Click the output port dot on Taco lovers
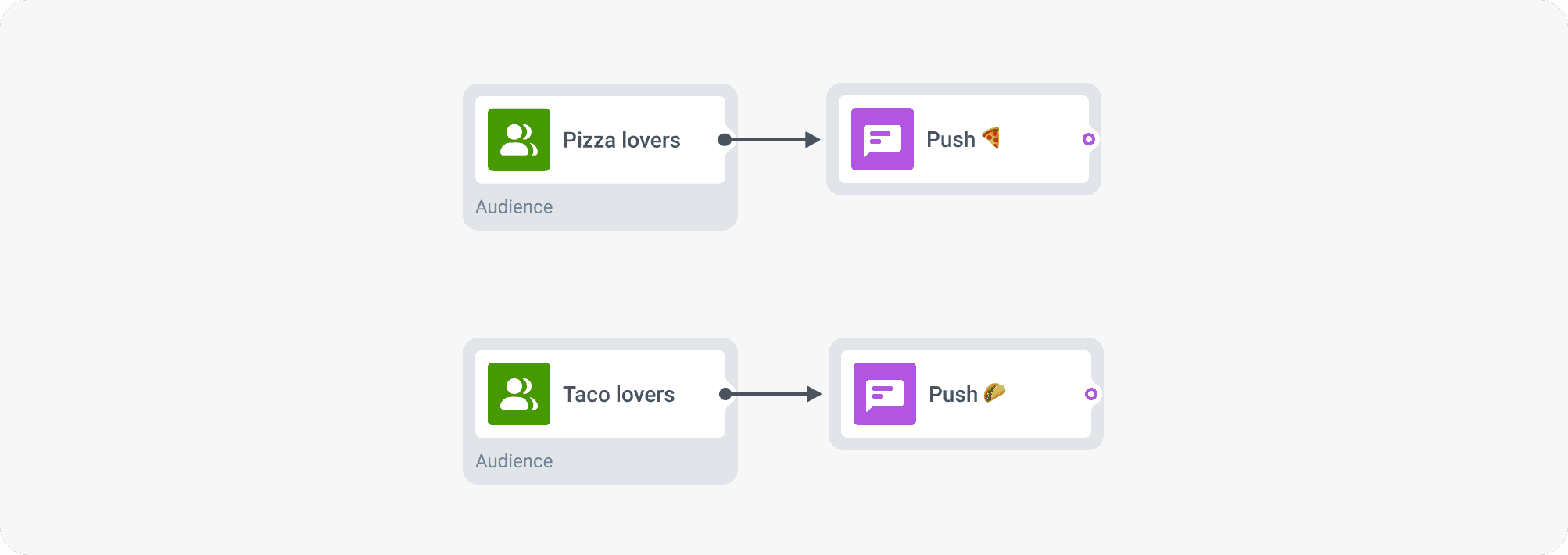This screenshot has height=555, width=1568. tap(724, 394)
